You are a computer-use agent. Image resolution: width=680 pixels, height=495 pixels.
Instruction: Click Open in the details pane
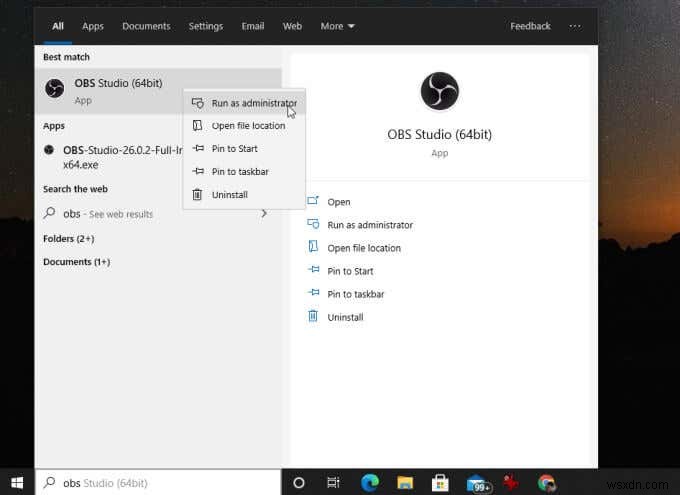click(339, 202)
